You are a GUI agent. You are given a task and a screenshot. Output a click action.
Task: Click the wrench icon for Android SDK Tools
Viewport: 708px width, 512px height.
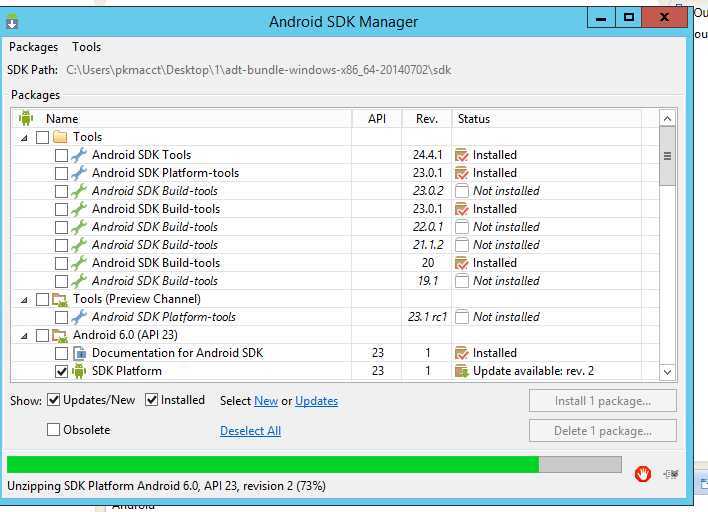[x=79, y=155]
